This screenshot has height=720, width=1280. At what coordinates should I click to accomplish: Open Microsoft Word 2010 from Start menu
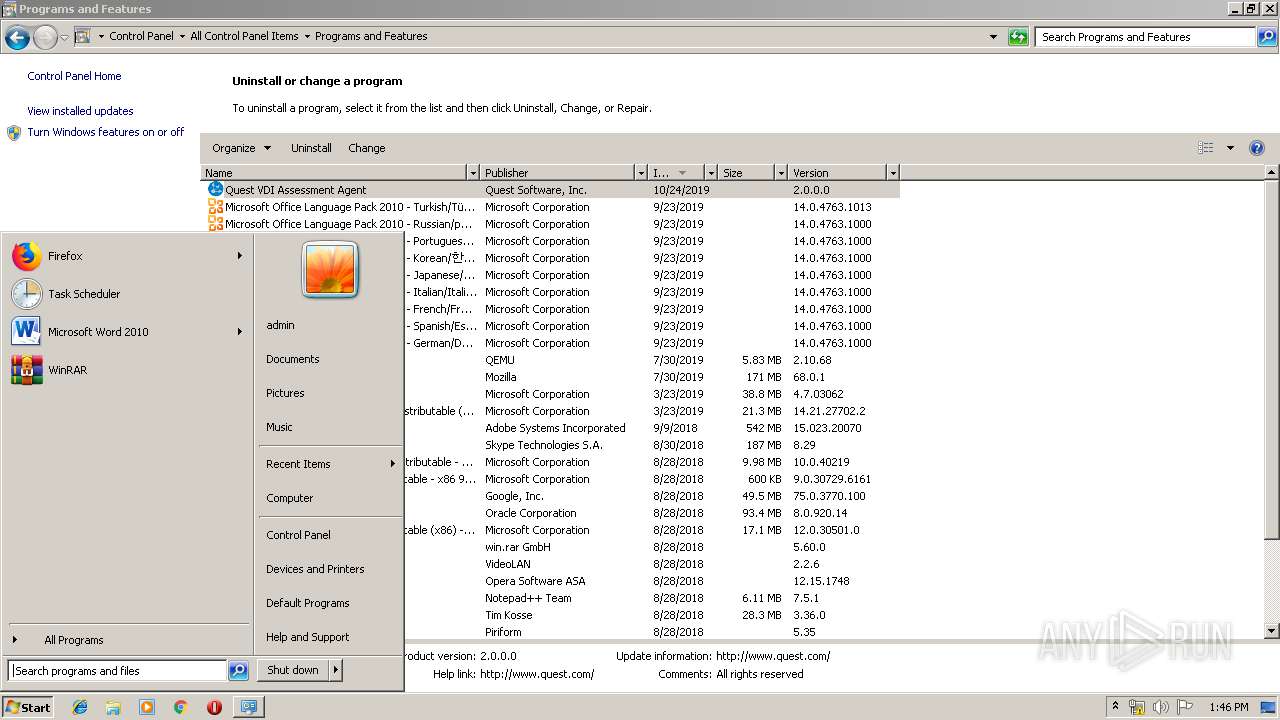(x=127, y=332)
